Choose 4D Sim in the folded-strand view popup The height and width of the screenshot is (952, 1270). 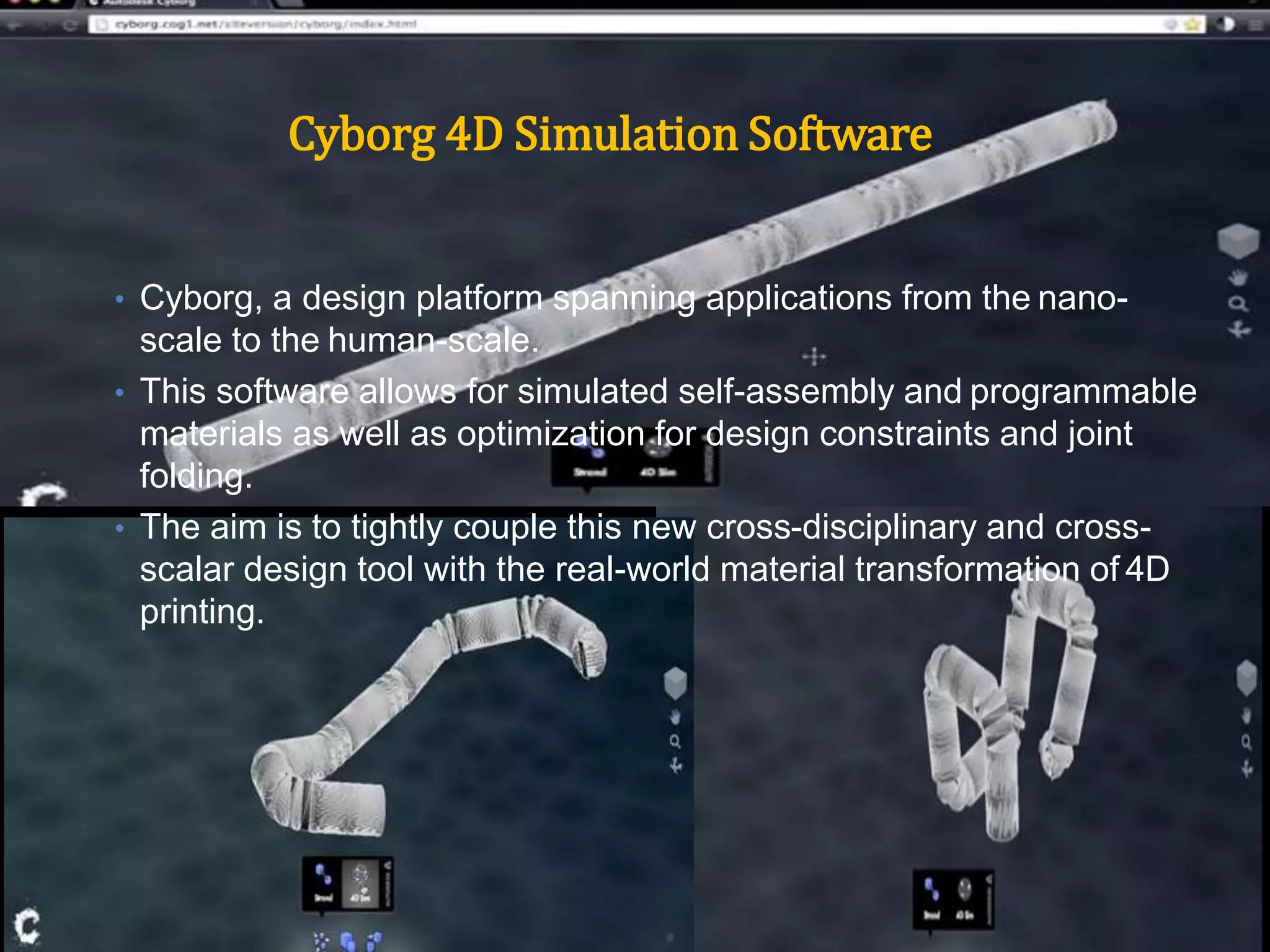[x=964, y=899]
